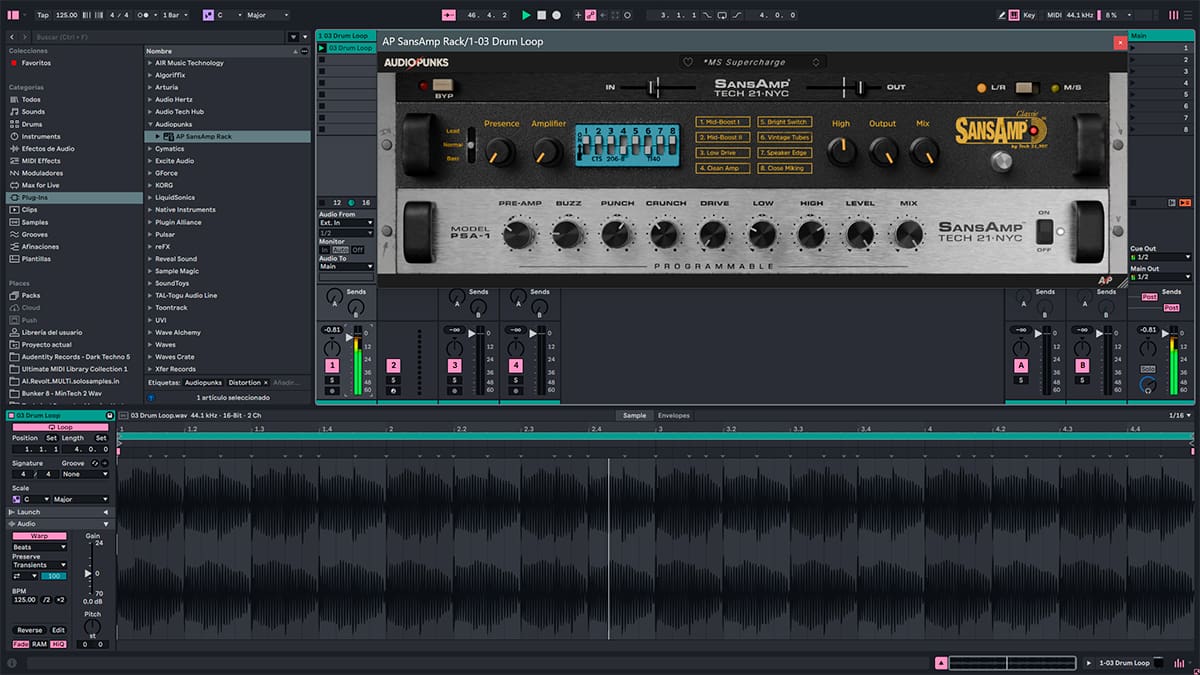
Task: Select the Sounds category in the browser
Action: point(33,112)
